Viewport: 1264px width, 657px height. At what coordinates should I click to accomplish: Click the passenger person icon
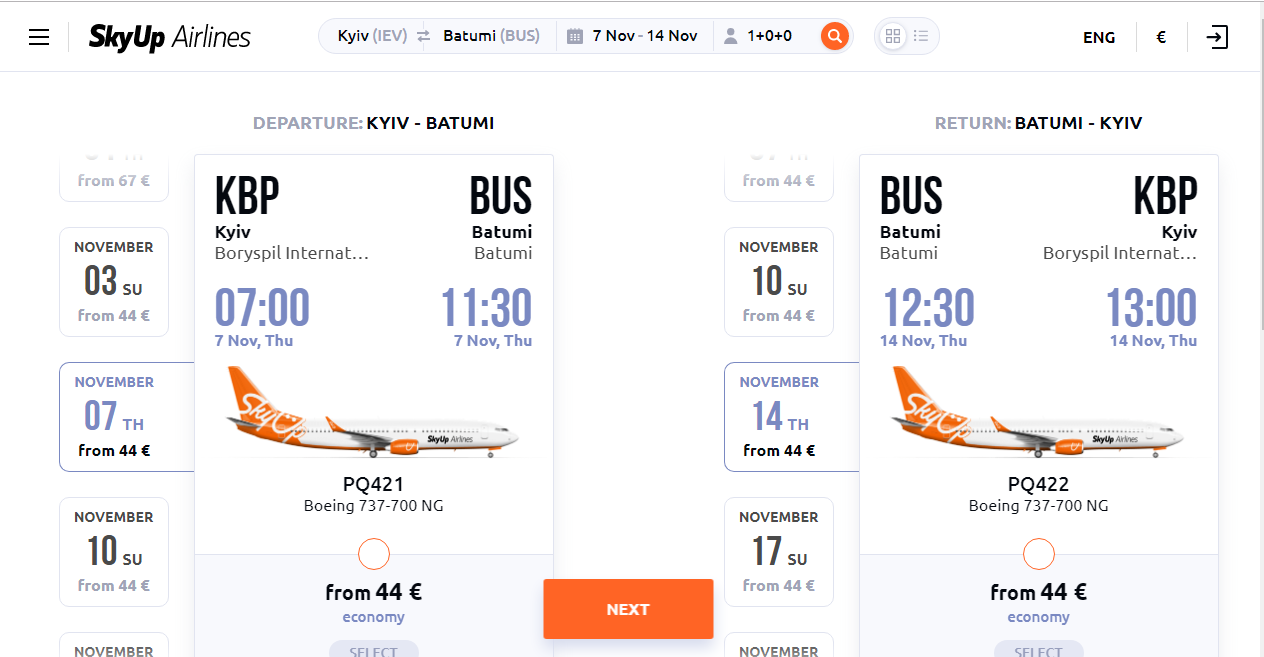pyautogui.click(x=730, y=36)
